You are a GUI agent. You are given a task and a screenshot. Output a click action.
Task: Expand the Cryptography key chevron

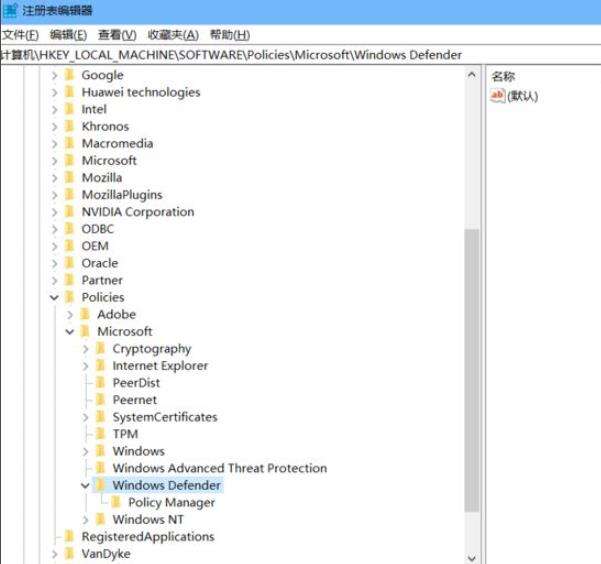point(85,349)
